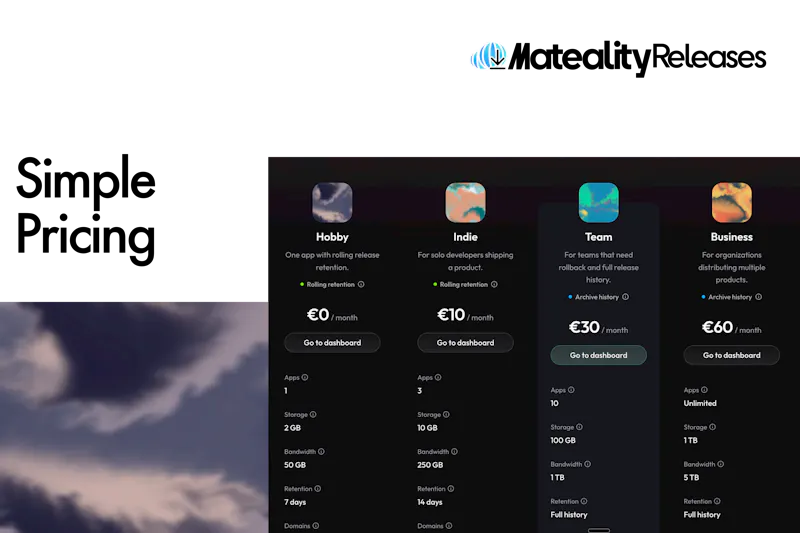Click the €30 / month price
Image resolution: width=800 pixels, height=533 pixels.
(598, 327)
